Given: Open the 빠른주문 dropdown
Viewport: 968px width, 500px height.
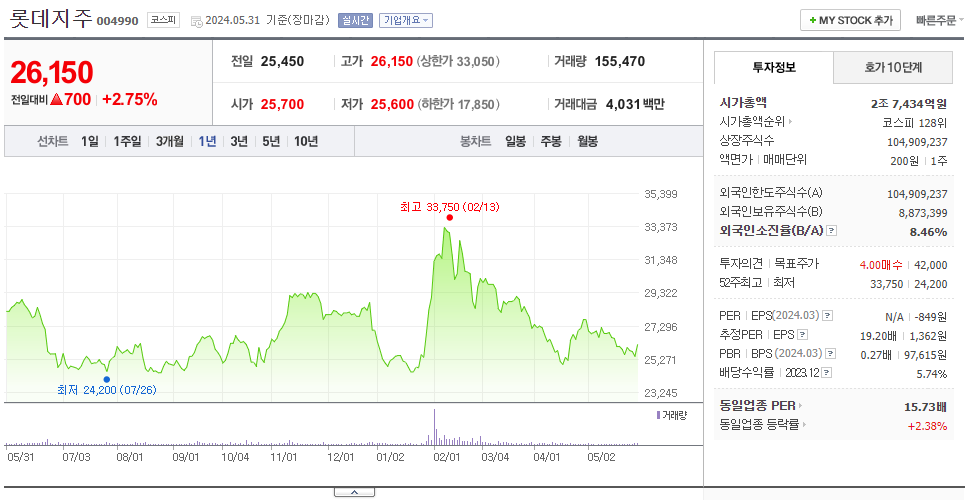Looking at the screenshot, I should (x=940, y=20).
